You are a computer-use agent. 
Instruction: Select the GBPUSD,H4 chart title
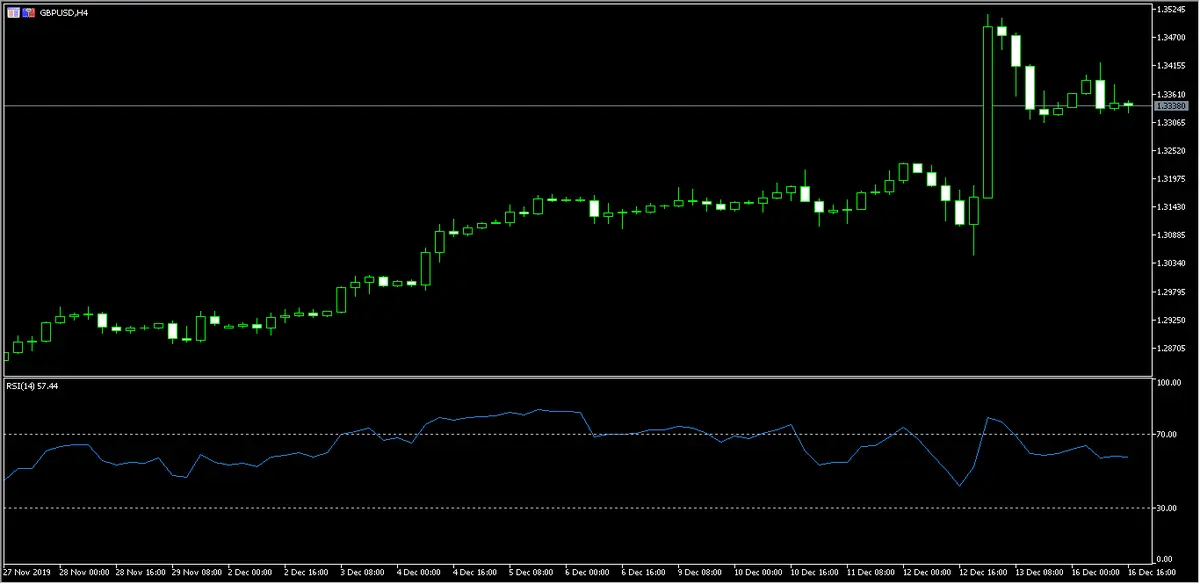click(64, 12)
